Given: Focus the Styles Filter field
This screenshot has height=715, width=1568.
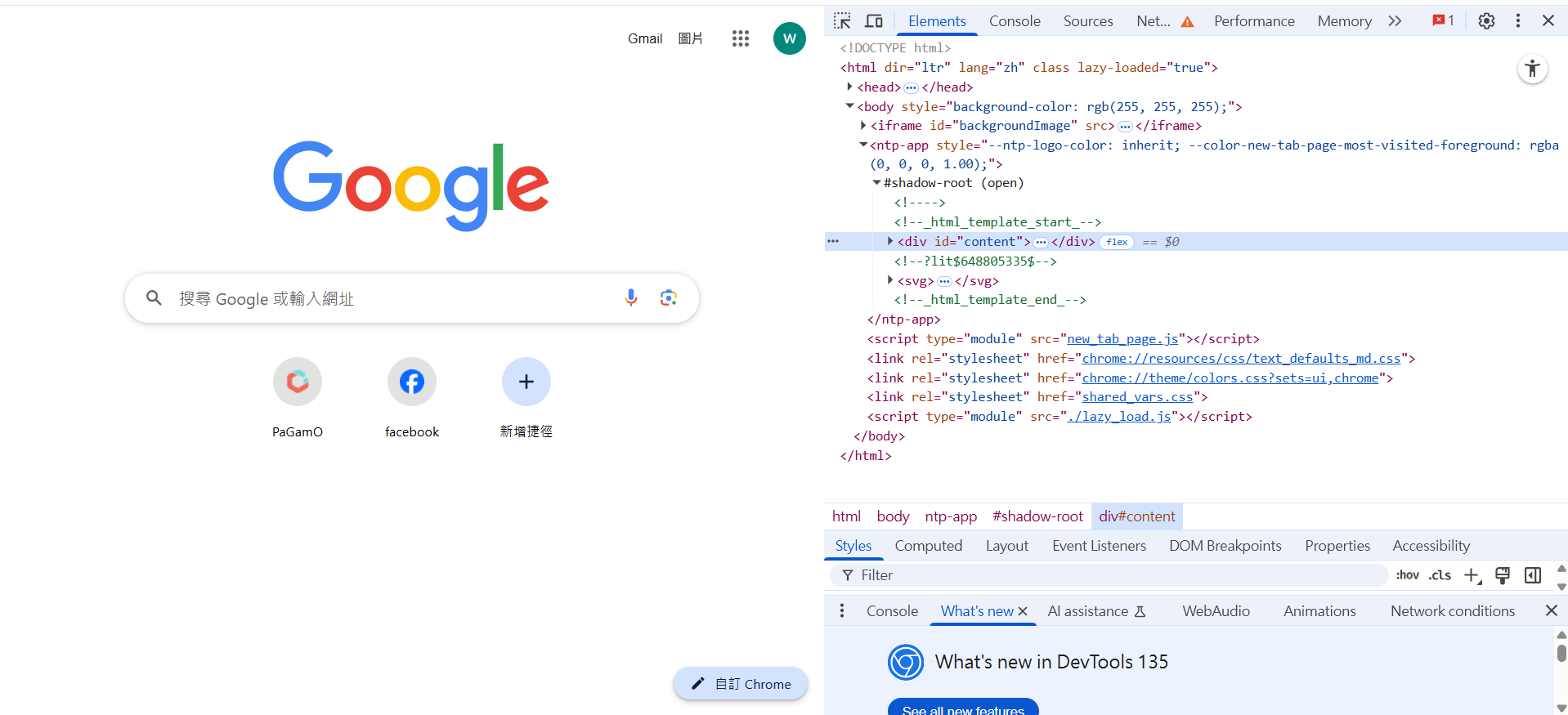Looking at the screenshot, I should pos(1109,575).
